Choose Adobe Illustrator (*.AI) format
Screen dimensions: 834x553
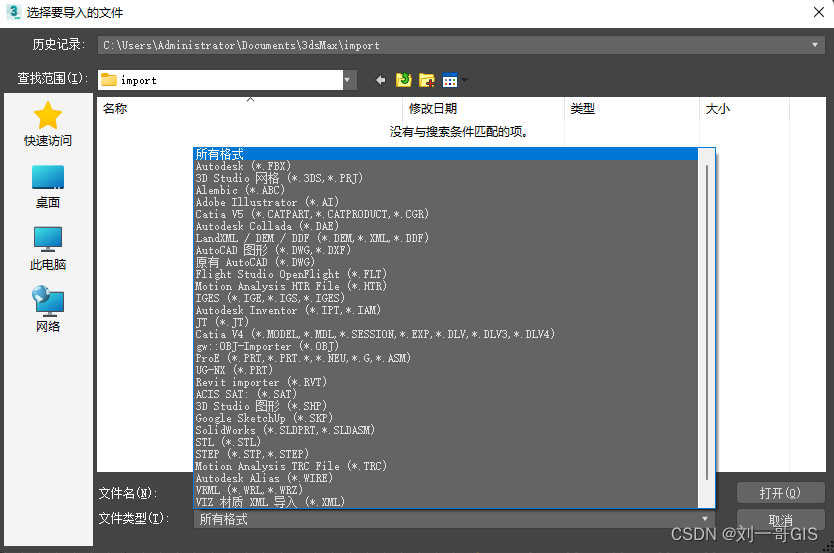446,202
